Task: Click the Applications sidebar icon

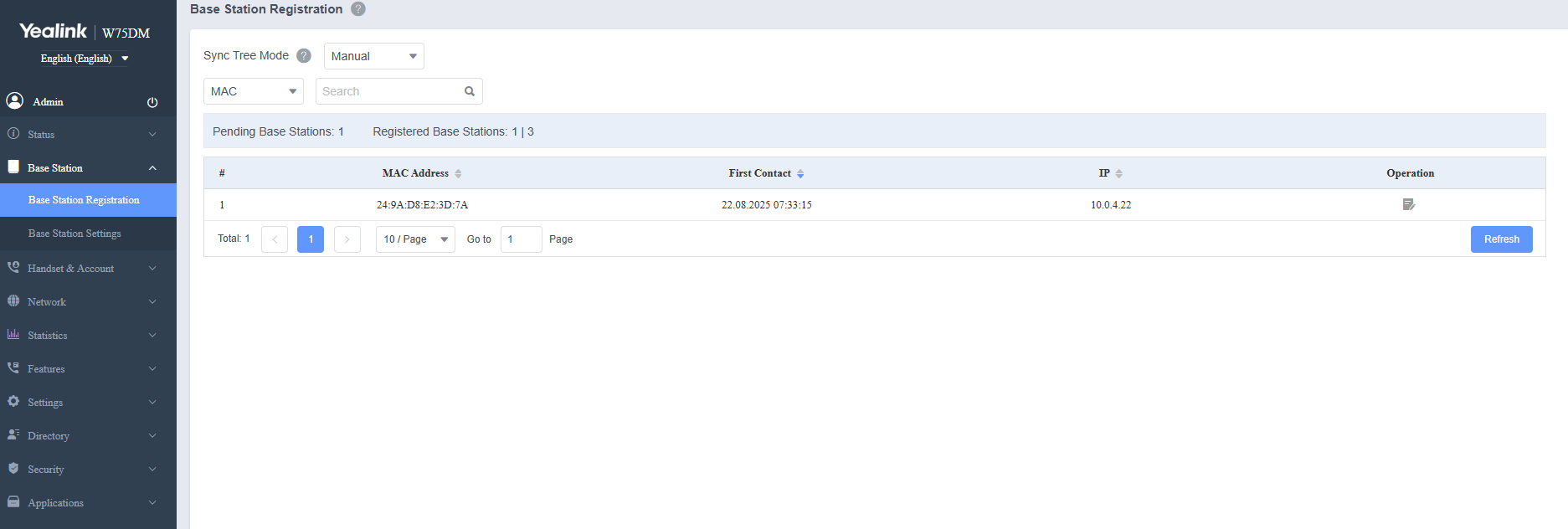Action: tap(13, 501)
